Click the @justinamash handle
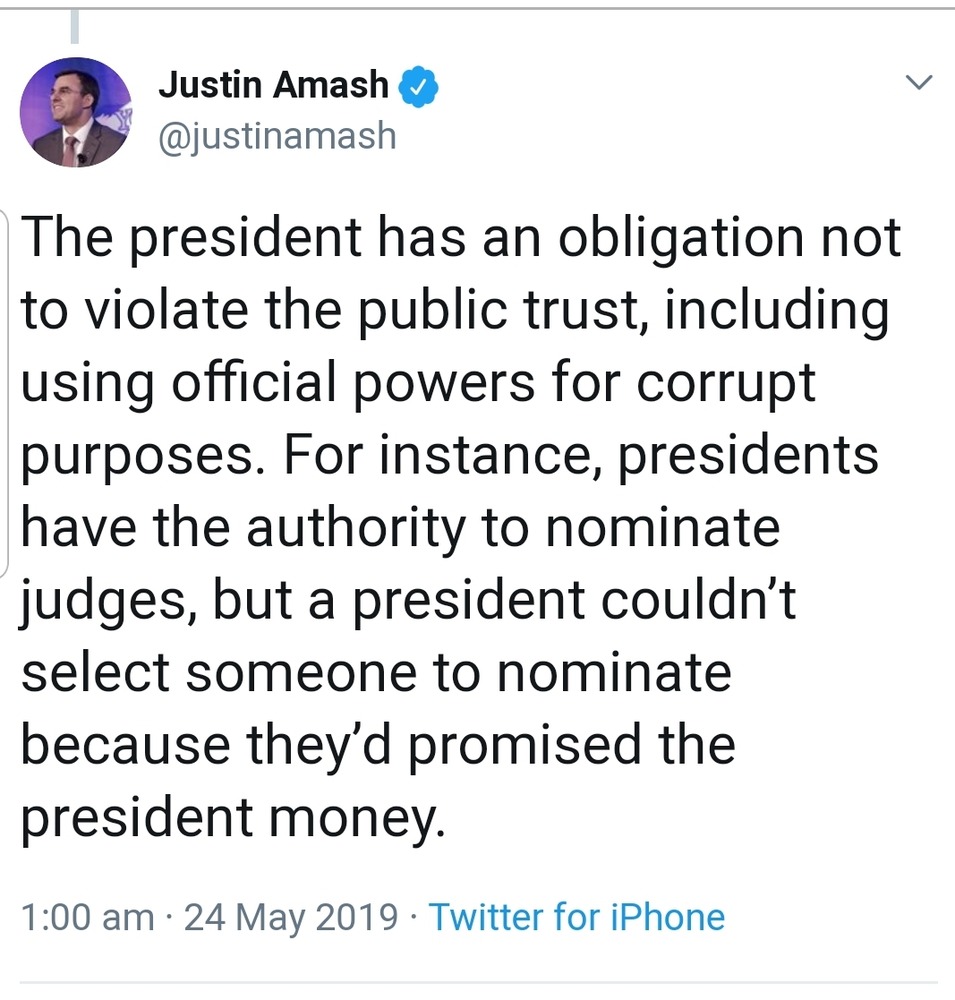 click(277, 135)
